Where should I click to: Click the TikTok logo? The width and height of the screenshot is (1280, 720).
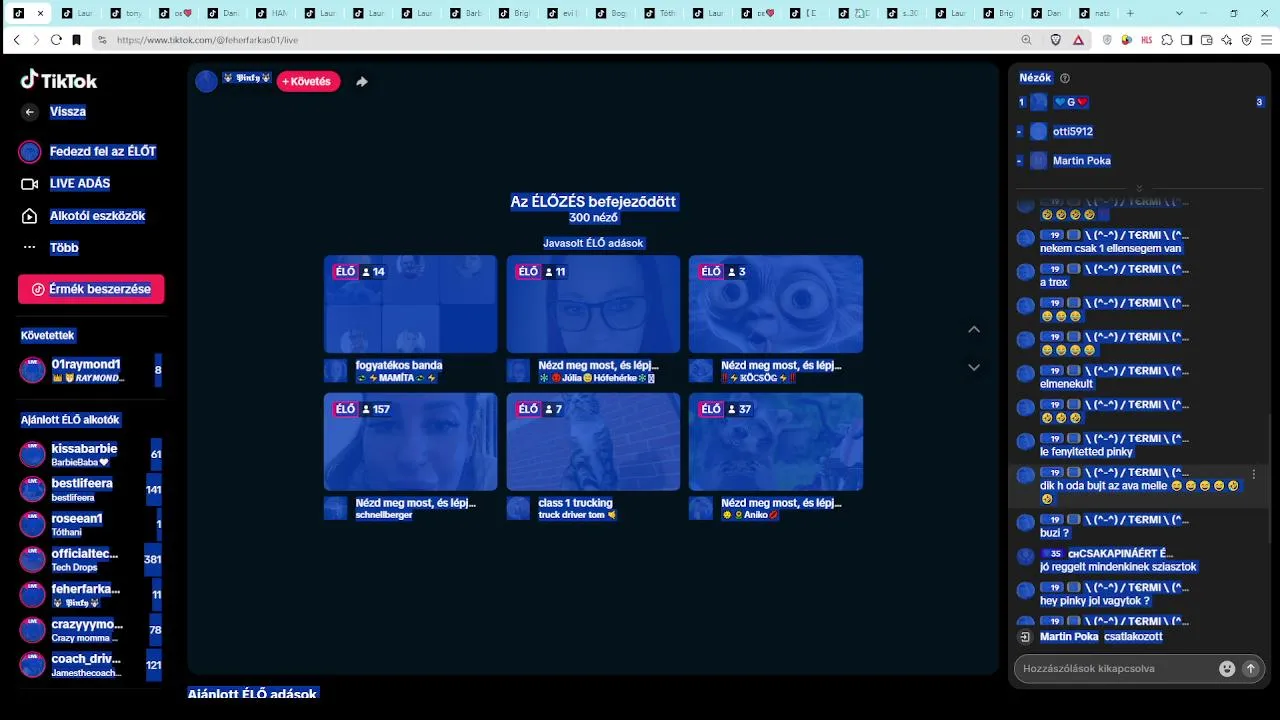point(59,80)
